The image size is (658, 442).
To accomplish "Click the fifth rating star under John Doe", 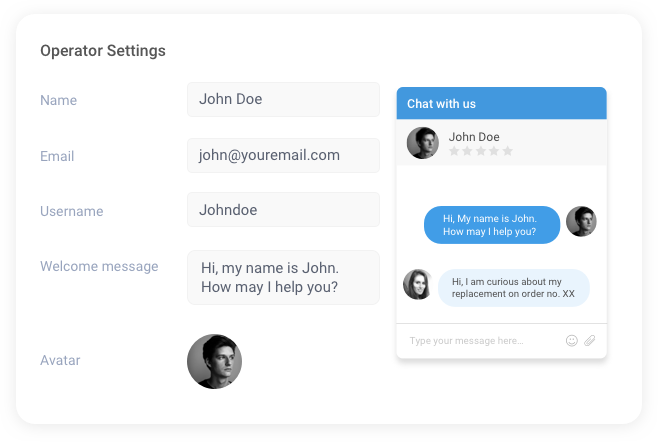I will tap(508, 151).
